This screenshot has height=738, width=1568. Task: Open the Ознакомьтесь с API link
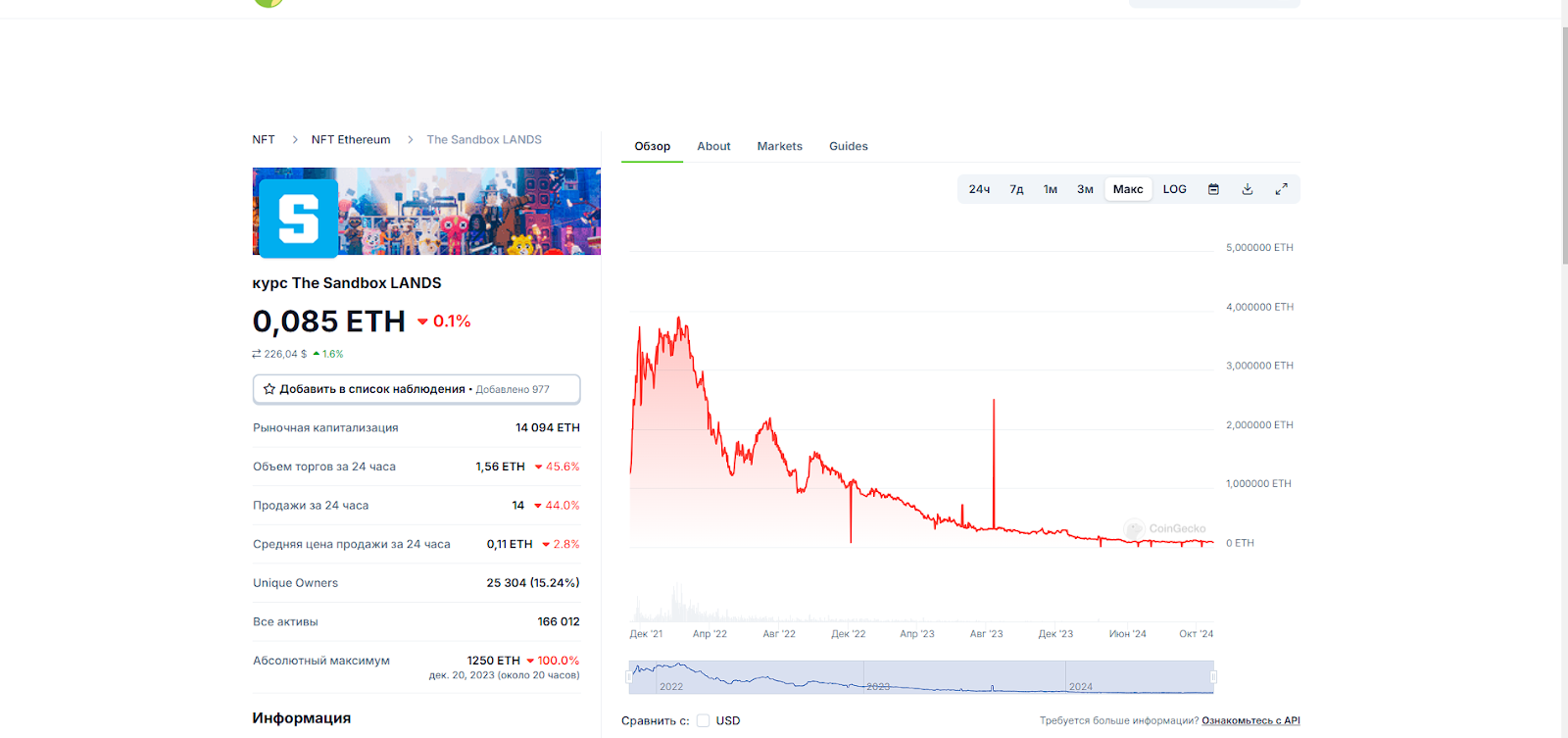1250,720
